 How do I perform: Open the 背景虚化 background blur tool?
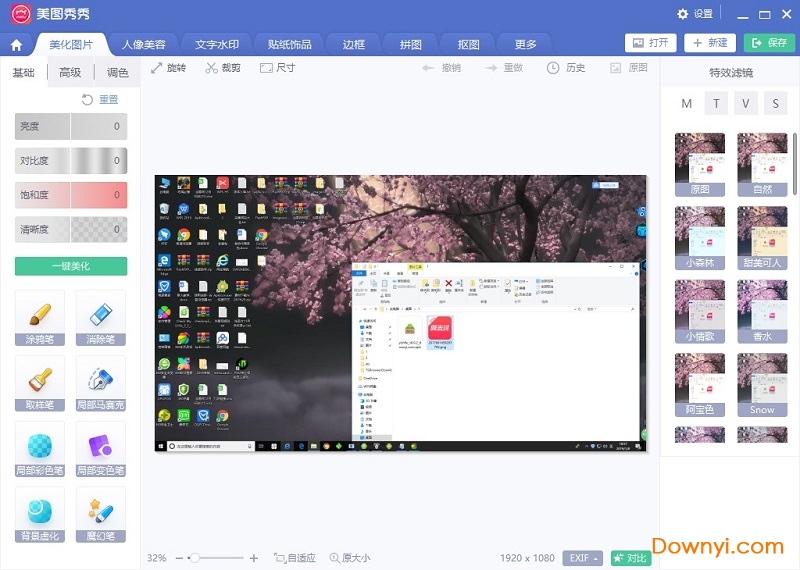click(x=40, y=514)
